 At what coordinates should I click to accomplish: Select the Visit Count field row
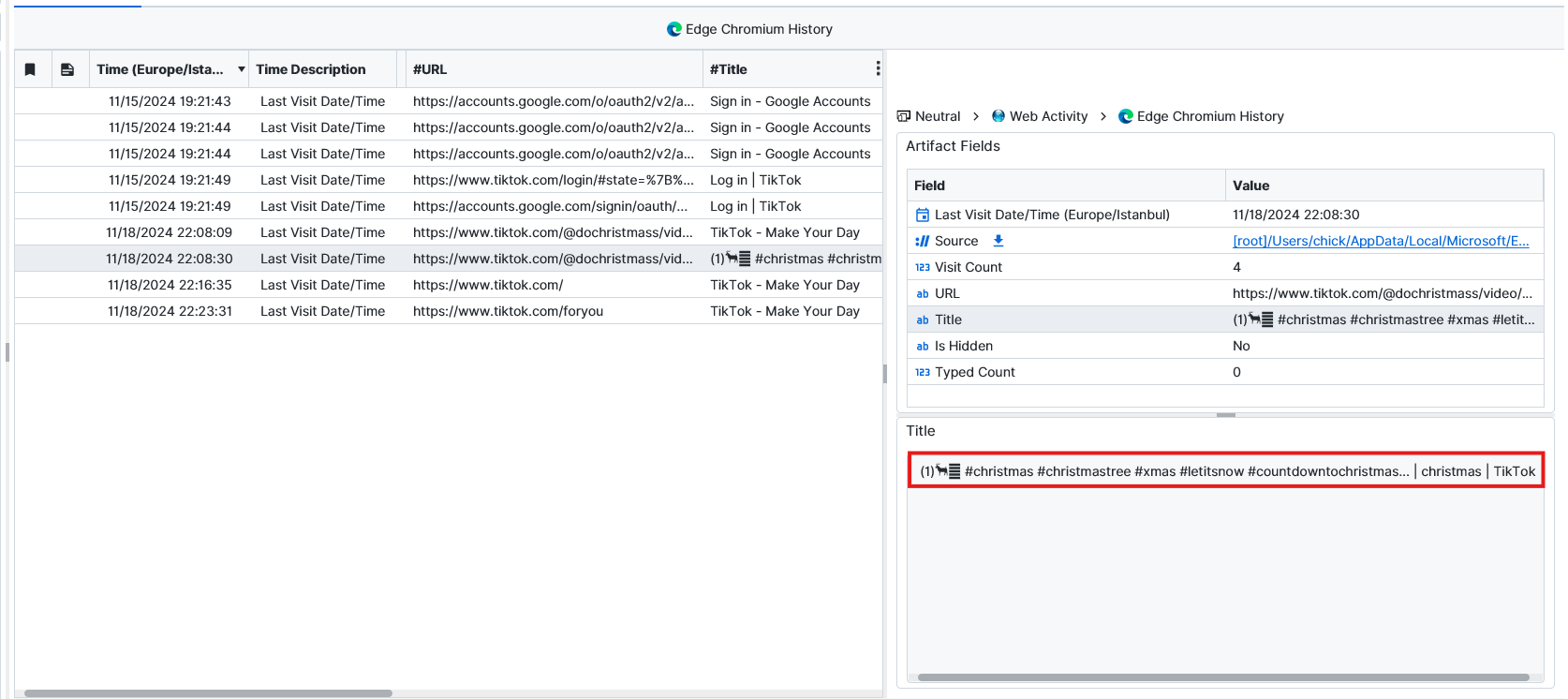[969, 267]
